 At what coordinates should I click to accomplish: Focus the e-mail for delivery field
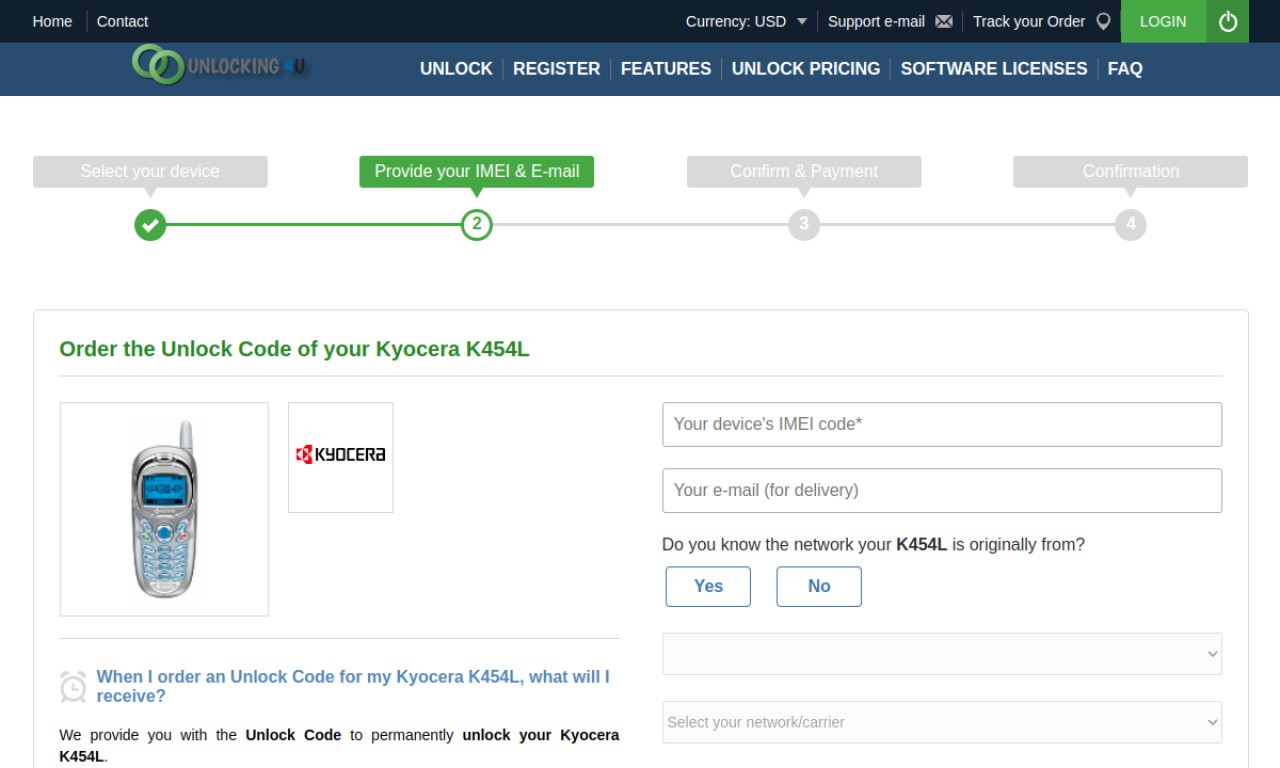(x=942, y=490)
